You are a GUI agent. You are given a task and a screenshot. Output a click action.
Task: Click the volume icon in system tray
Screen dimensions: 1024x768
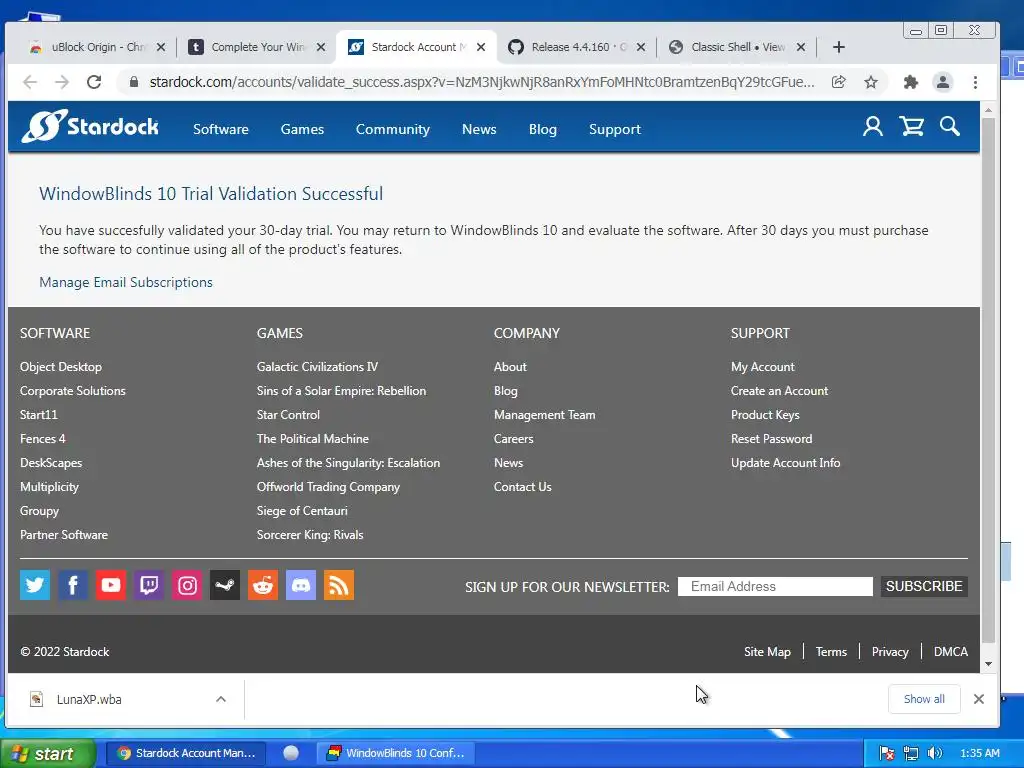click(x=935, y=753)
